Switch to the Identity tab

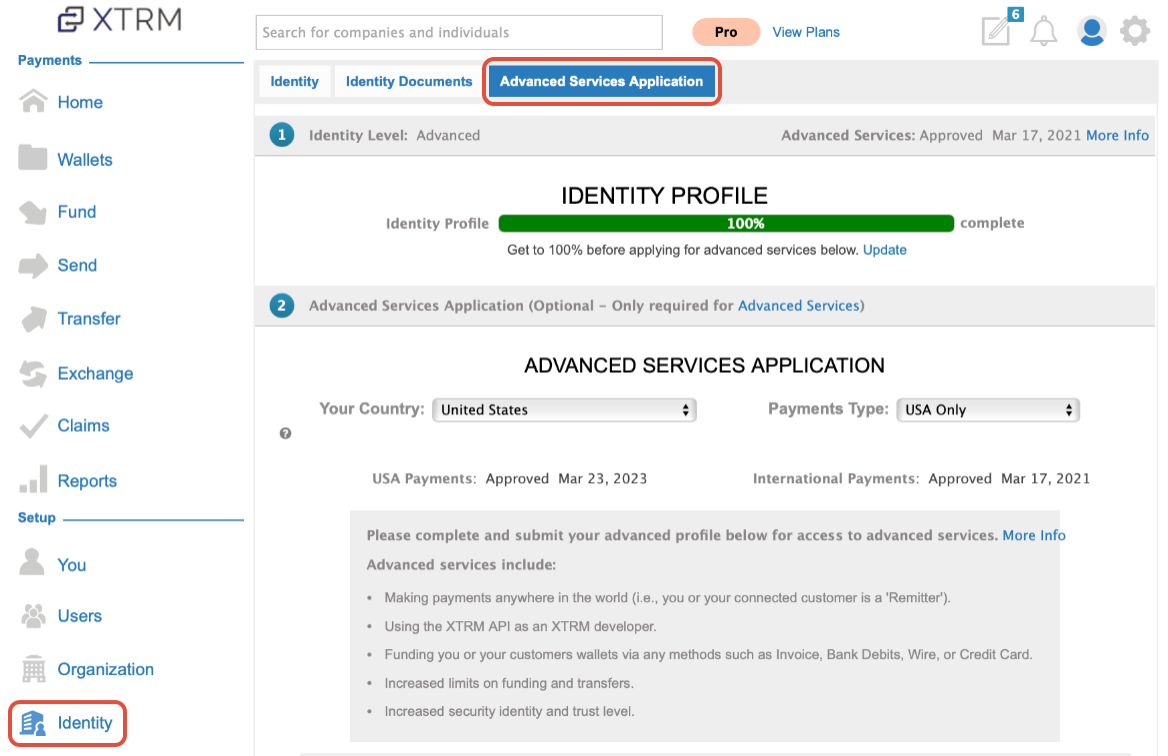click(x=294, y=81)
